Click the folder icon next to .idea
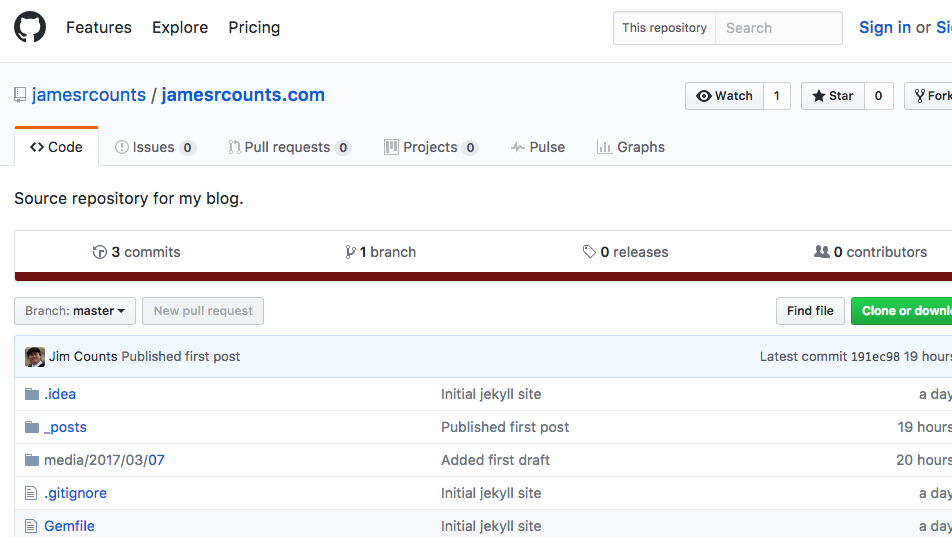Image resolution: width=952 pixels, height=537 pixels. click(x=32, y=394)
